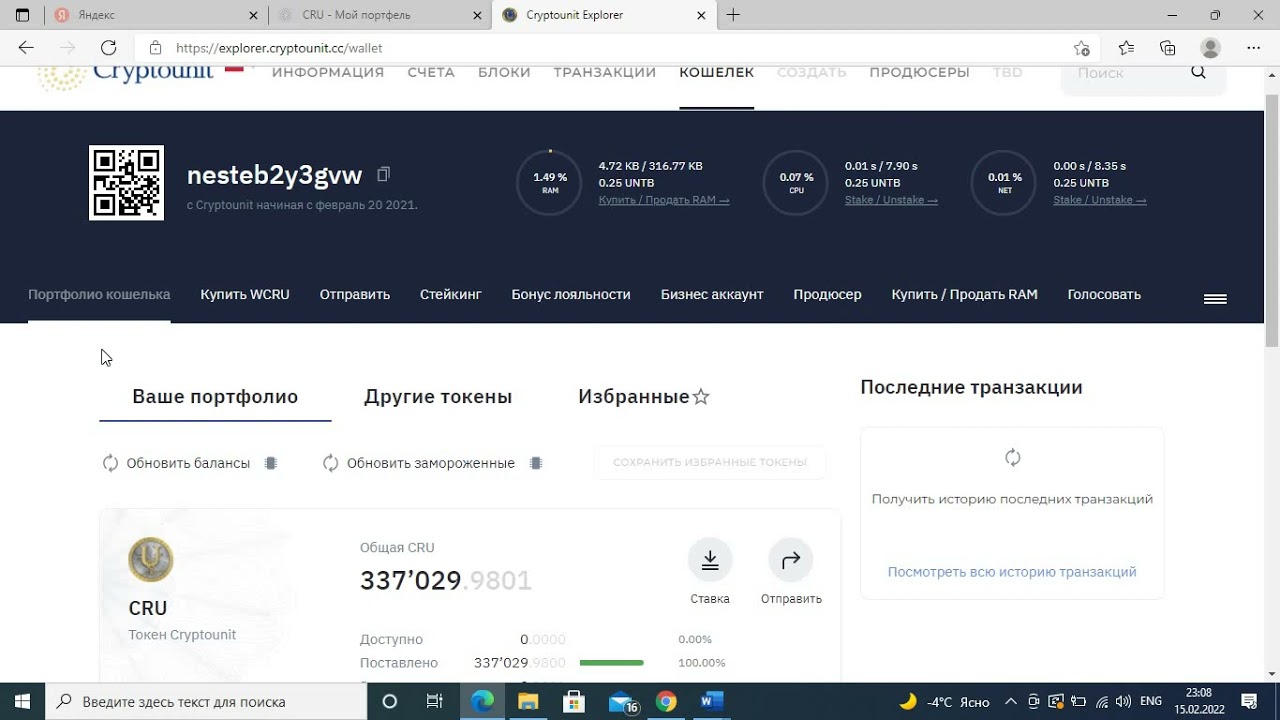Image resolution: width=1280 pixels, height=720 pixels.
Task: Click the refresh icon for Обновить замороженные
Action: (x=331, y=463)
